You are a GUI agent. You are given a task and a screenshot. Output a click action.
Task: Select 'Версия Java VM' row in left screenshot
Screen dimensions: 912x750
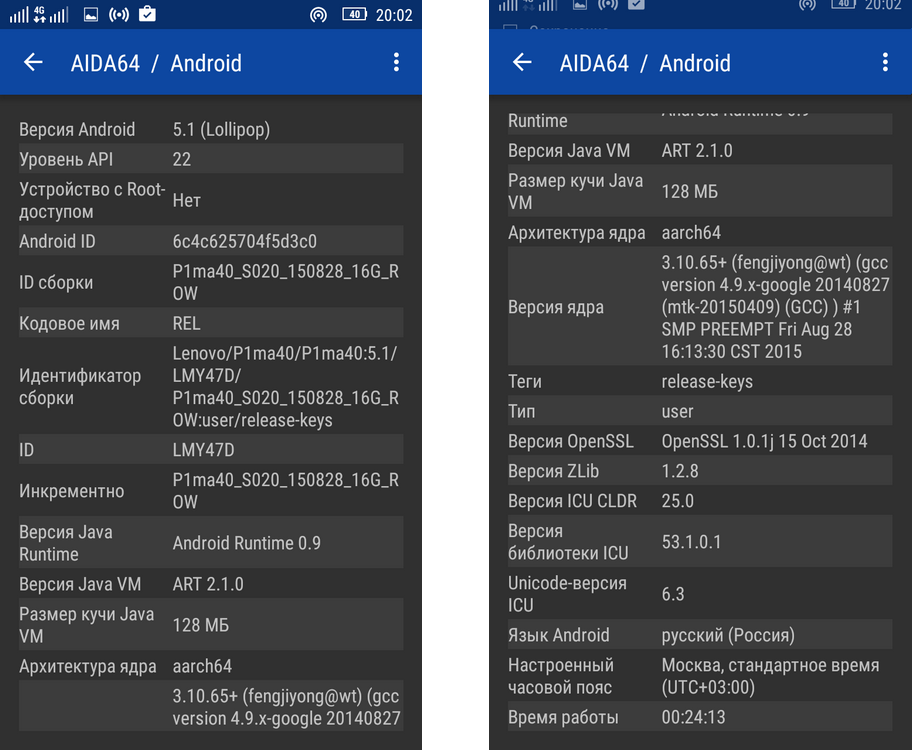211,584
